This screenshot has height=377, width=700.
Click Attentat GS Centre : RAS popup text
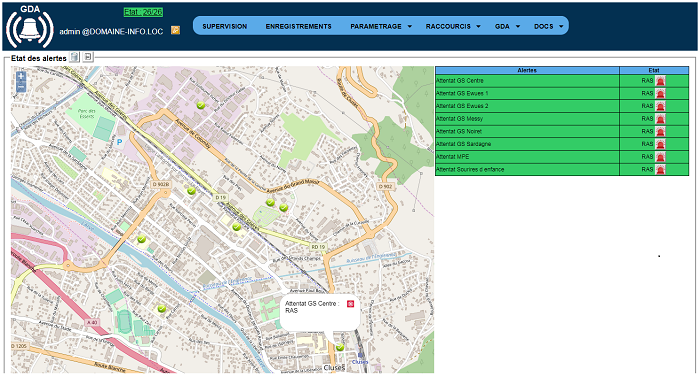(312, 307)
